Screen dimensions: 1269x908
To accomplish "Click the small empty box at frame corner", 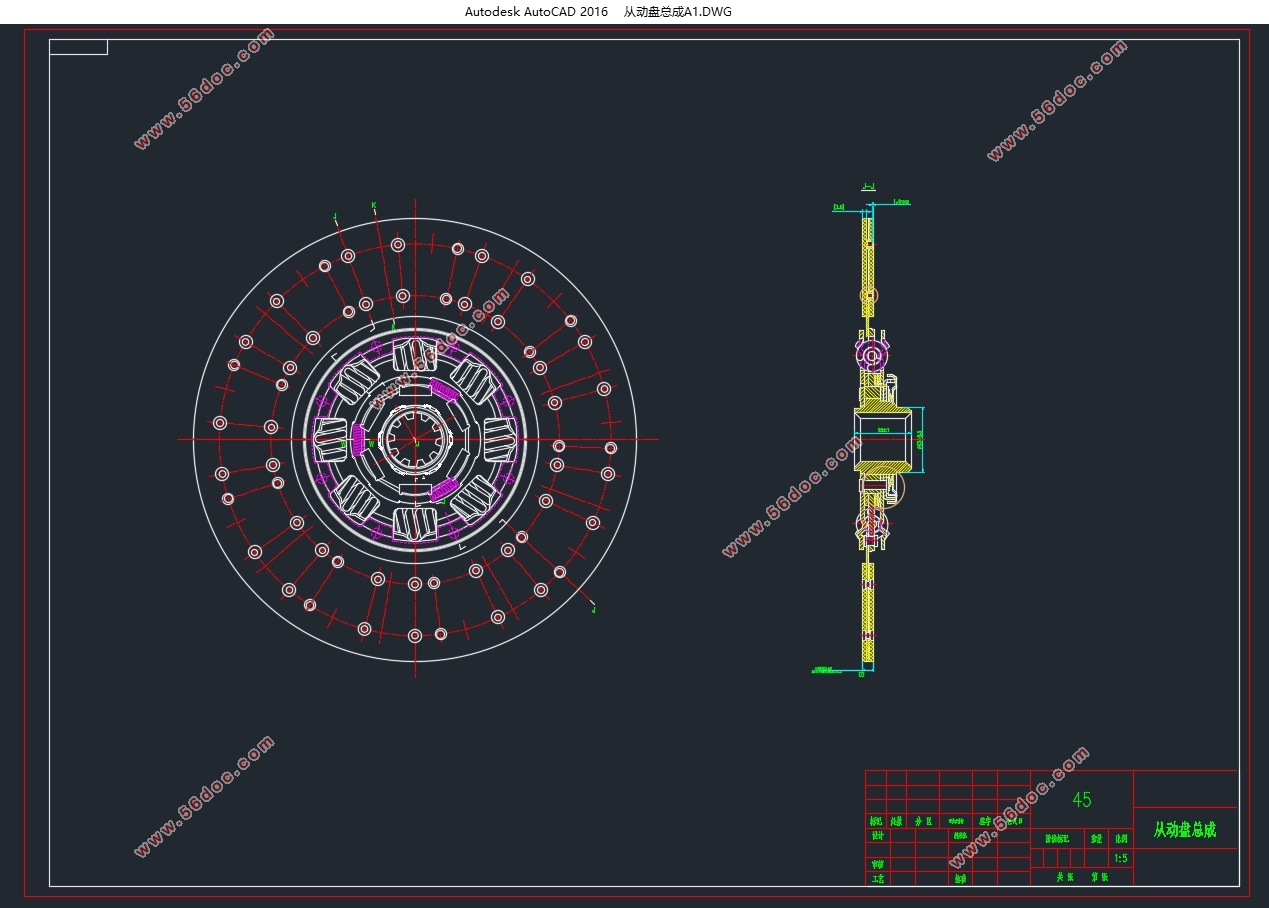I will pos(78,47).
